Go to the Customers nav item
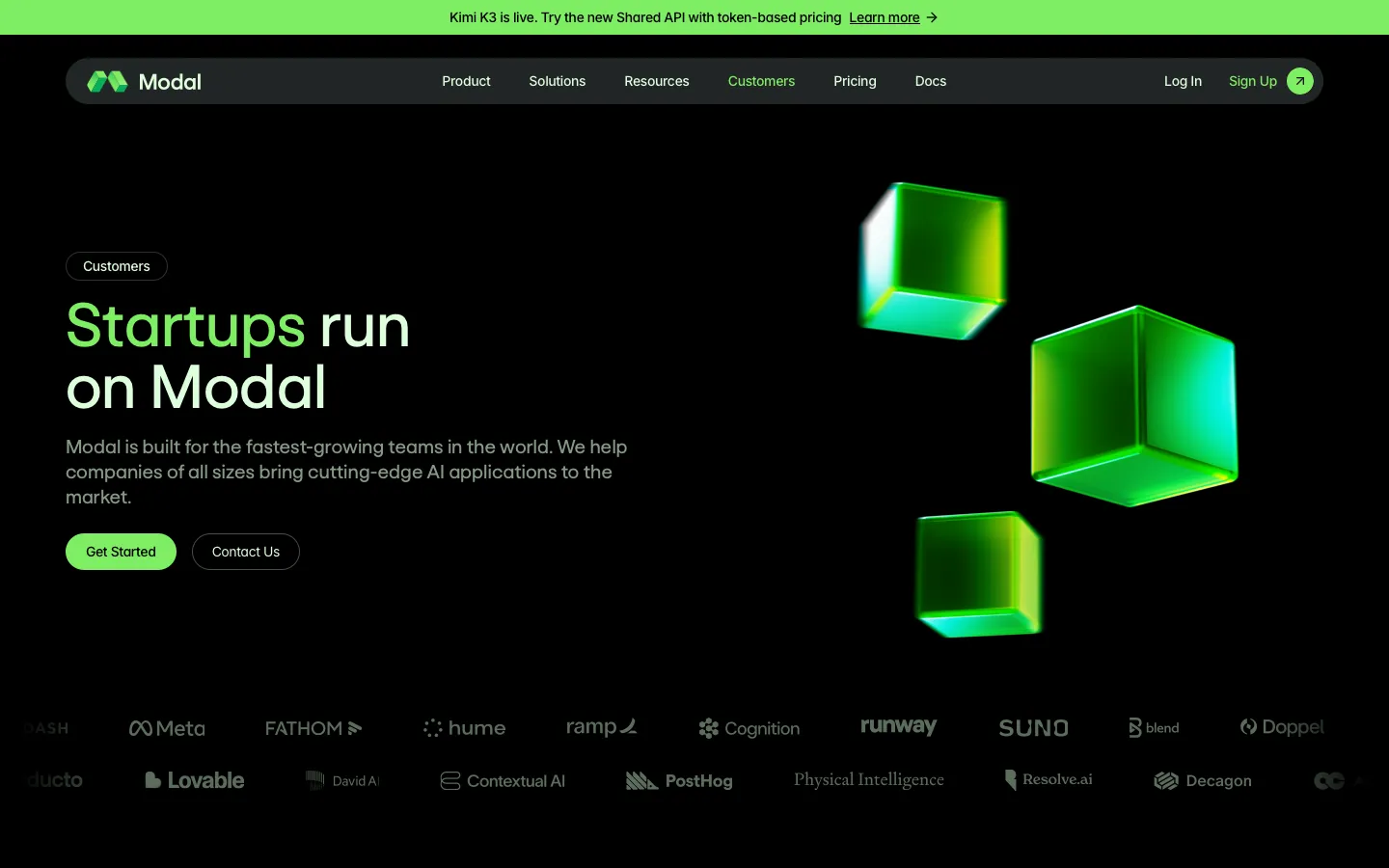 point(761,81)
